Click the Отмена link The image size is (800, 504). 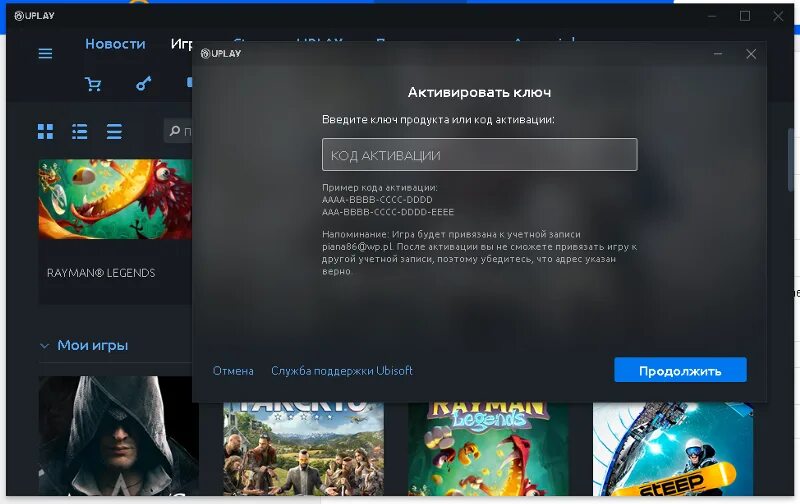(233, 371)
